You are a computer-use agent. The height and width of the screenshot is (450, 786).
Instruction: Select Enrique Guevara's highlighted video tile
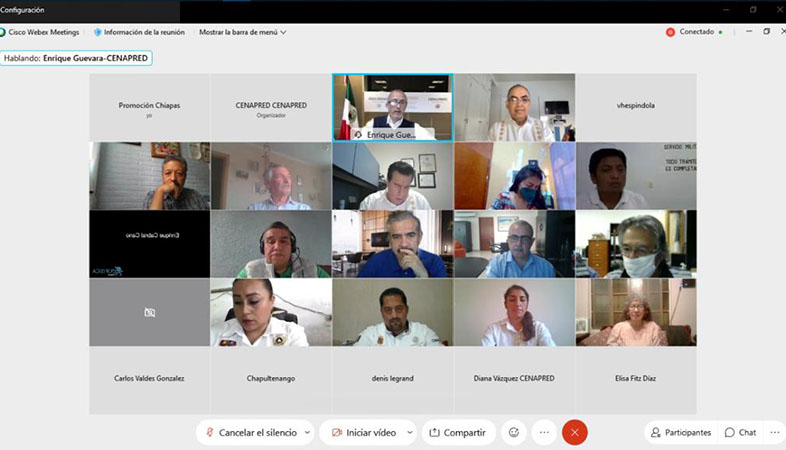click(x=392, y=107)
